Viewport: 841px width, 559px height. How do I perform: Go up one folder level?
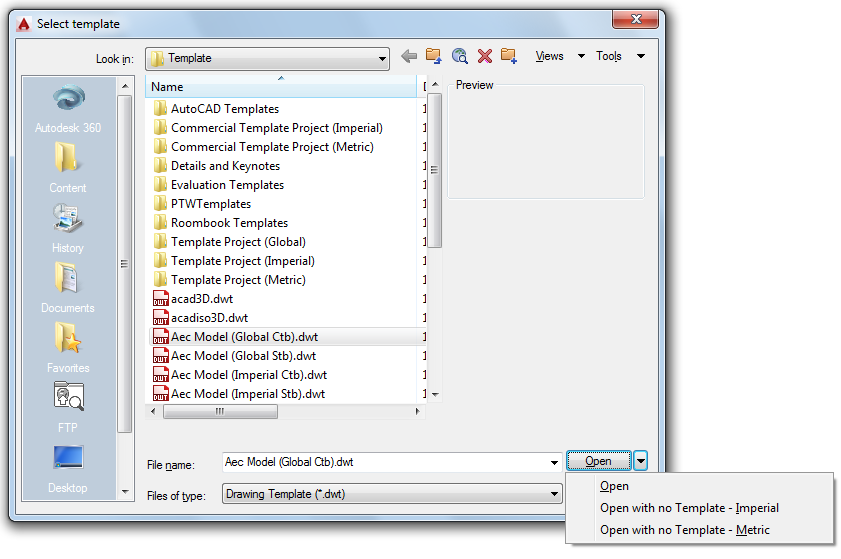(x=433, y=56)
